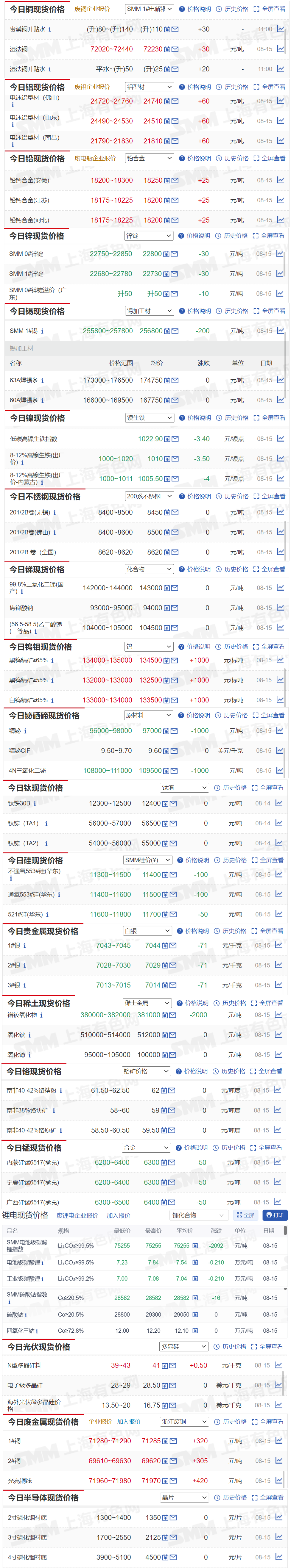Click scrollbar in lithium price table
Viewport: 291px width, 1568px height.
pyautogui.click(x=286, y=1231)
